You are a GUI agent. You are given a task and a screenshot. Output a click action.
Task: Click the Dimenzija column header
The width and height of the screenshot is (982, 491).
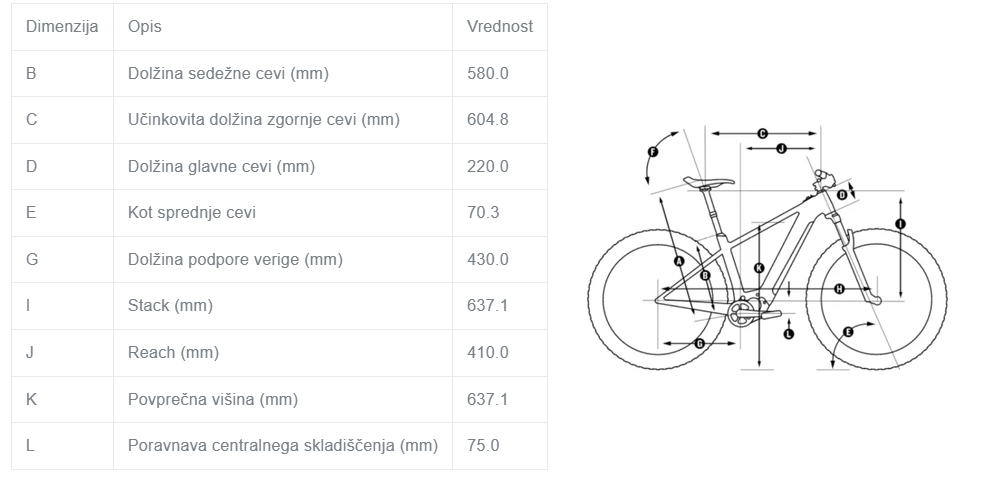62,27
